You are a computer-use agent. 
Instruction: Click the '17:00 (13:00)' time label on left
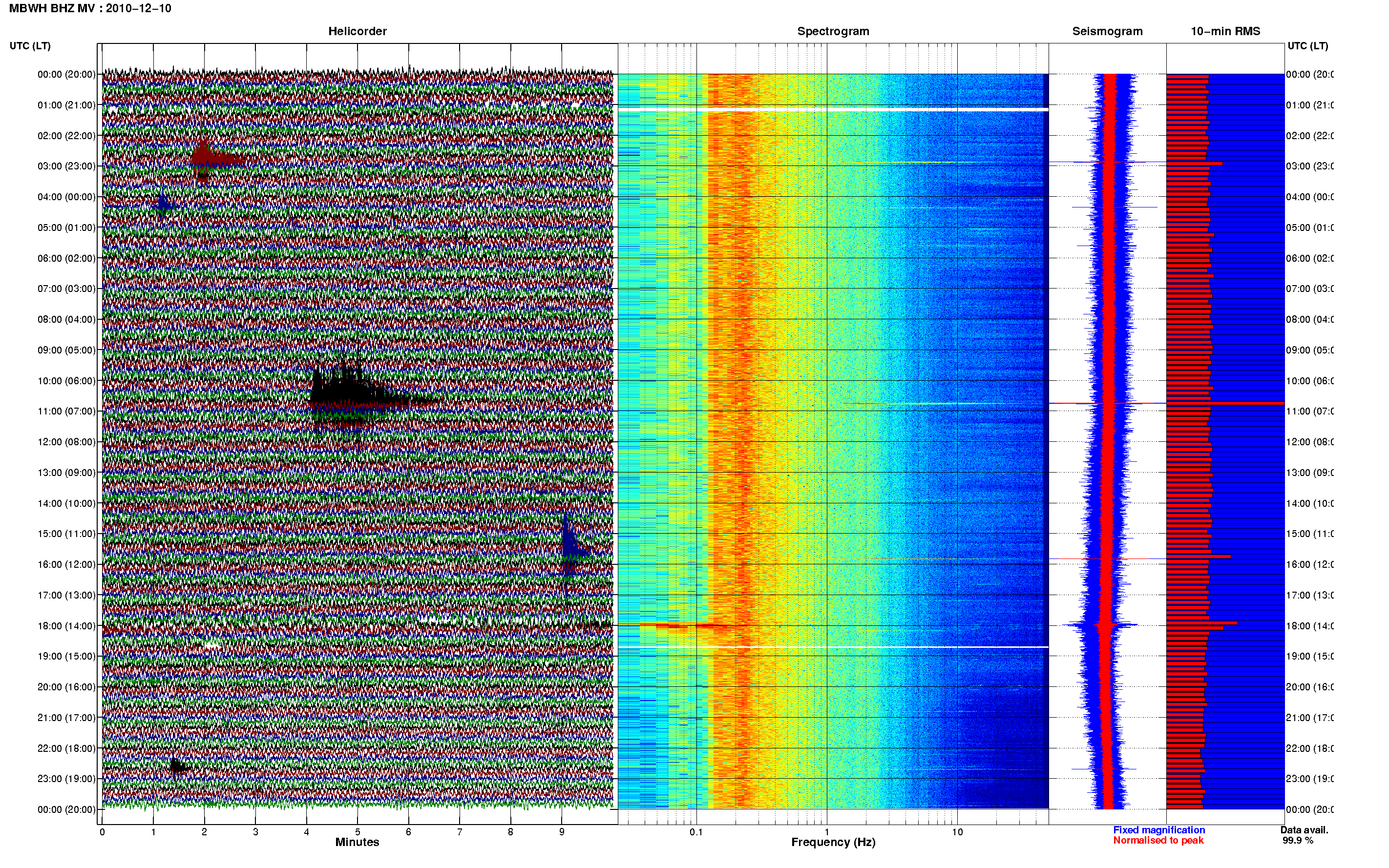[66, 595]
